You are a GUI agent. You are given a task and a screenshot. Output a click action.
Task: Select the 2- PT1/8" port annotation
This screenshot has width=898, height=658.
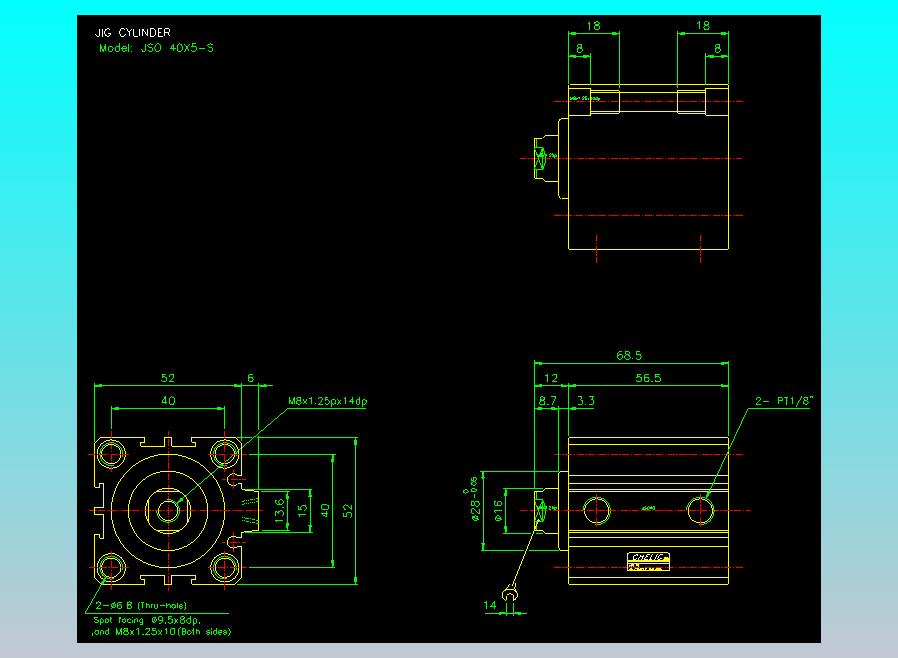point(784,402)
